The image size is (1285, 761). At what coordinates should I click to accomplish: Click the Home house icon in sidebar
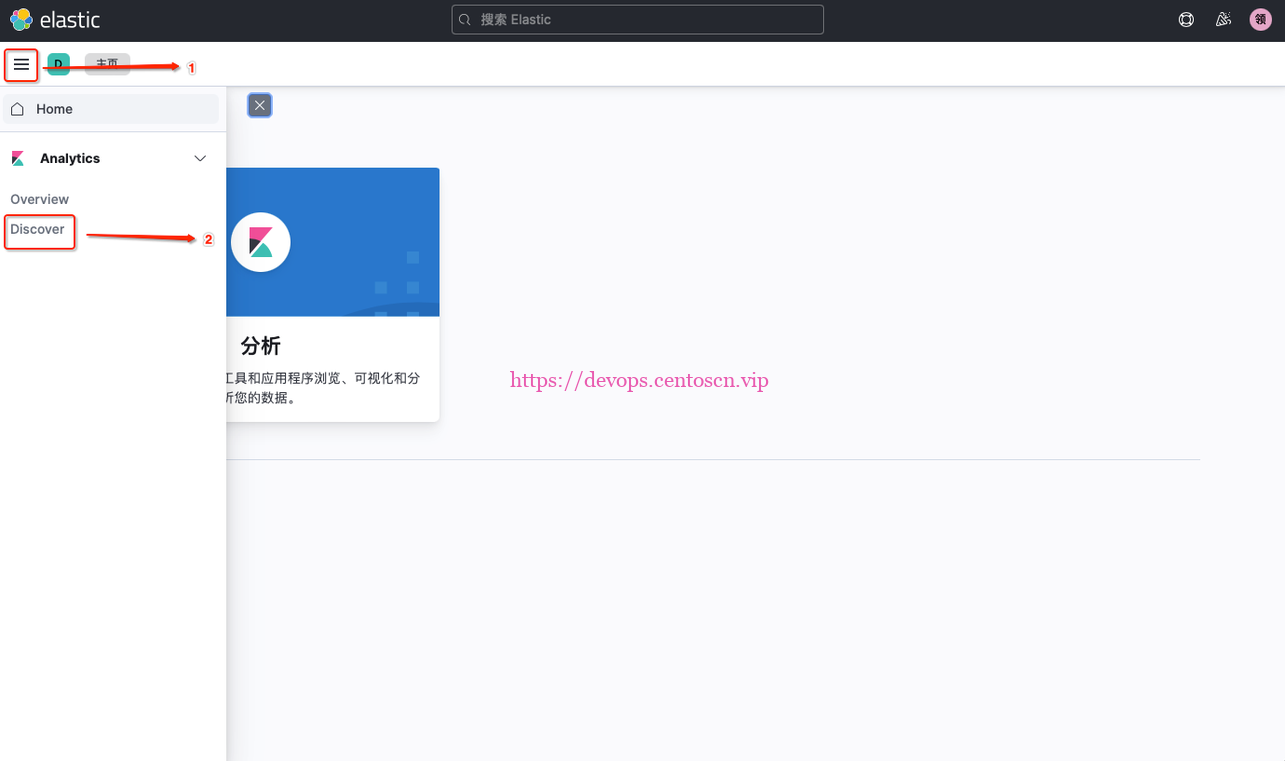[16, 108]
